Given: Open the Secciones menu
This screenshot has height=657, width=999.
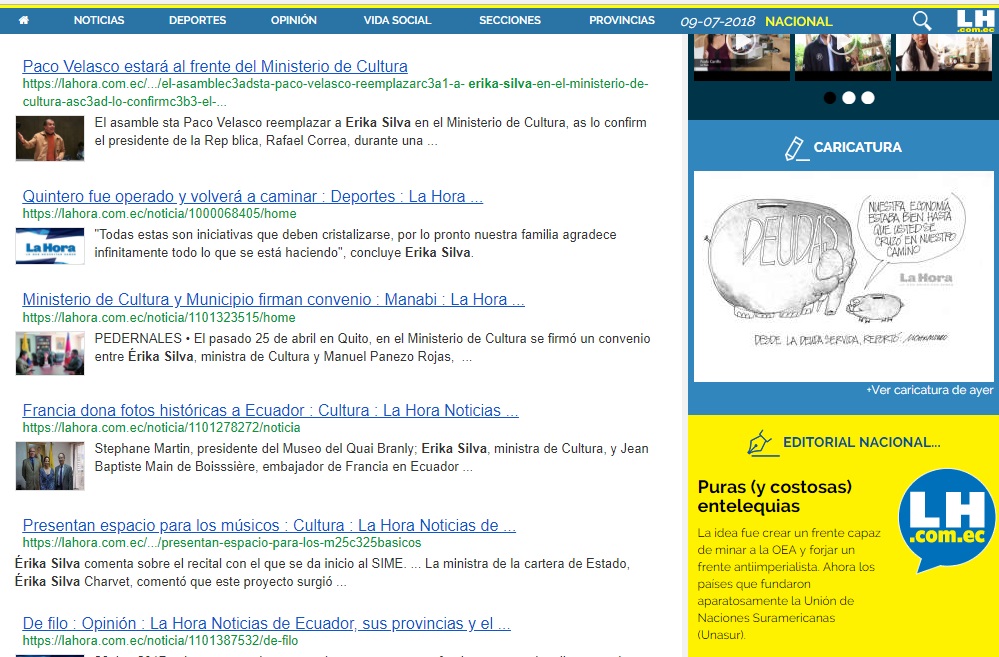Looking at the screenshot, I should (x=509, y=20).
